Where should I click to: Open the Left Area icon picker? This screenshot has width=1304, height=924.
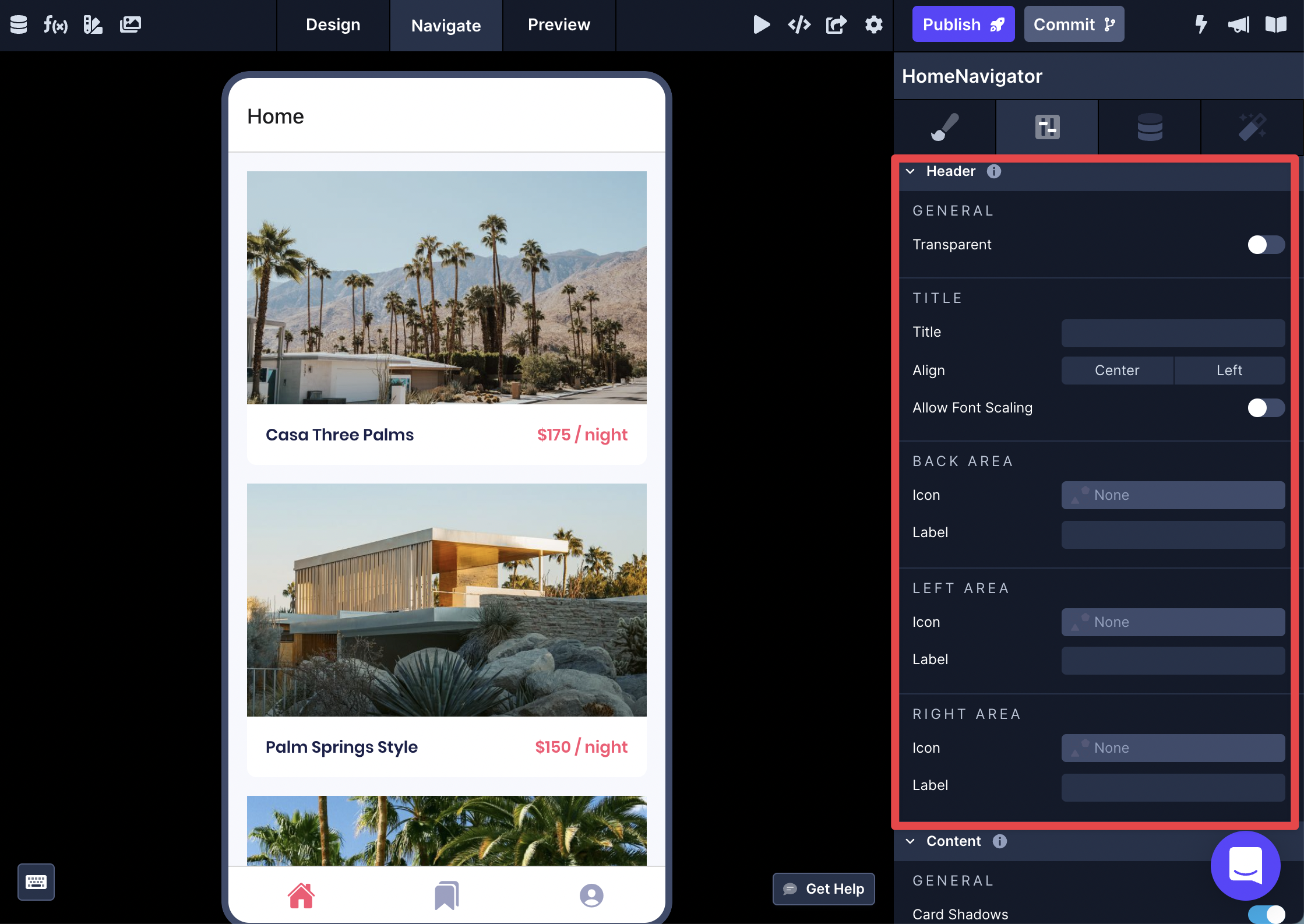pyautogui.click(x=1173, y=622)
